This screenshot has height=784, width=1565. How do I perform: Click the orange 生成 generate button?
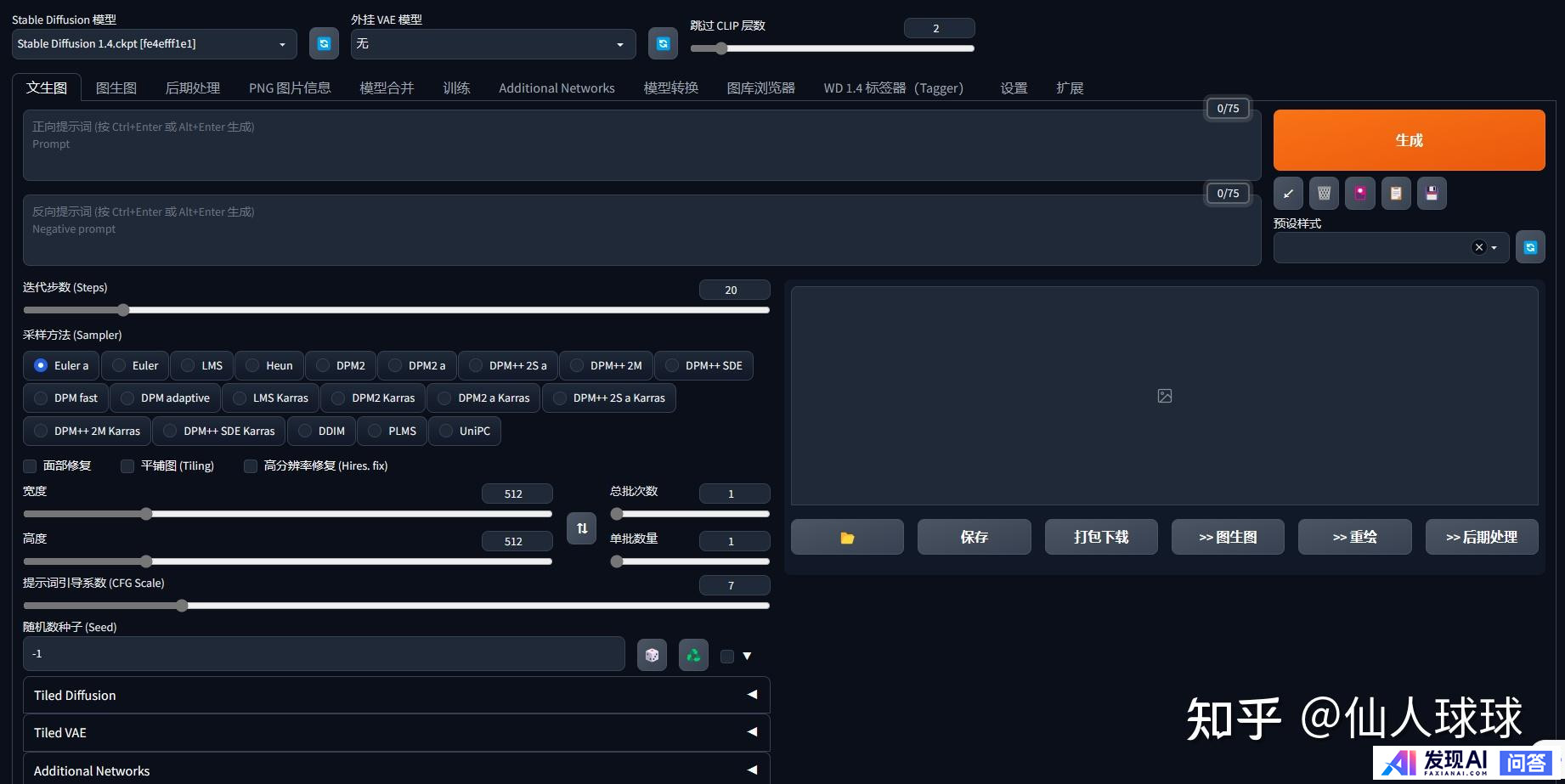[x=1409, y=140]
